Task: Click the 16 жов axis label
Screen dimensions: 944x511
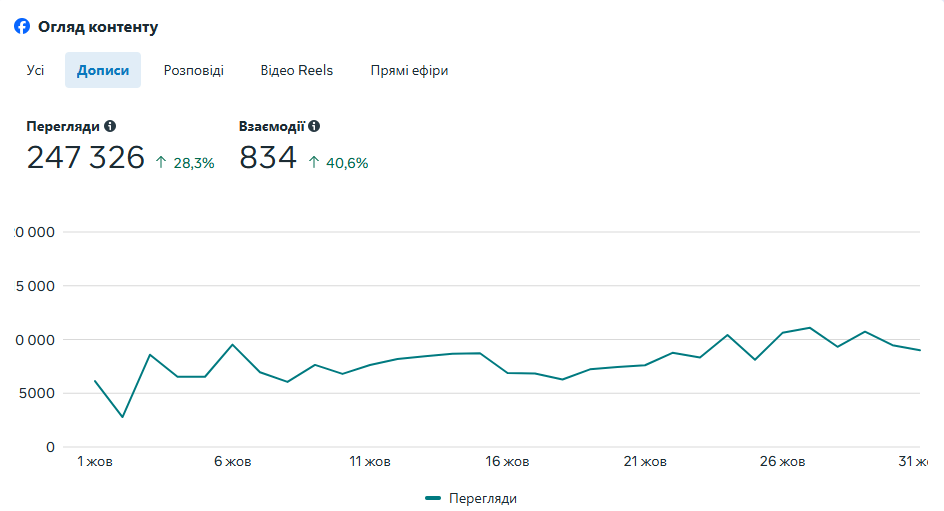Action: point(508,462)
